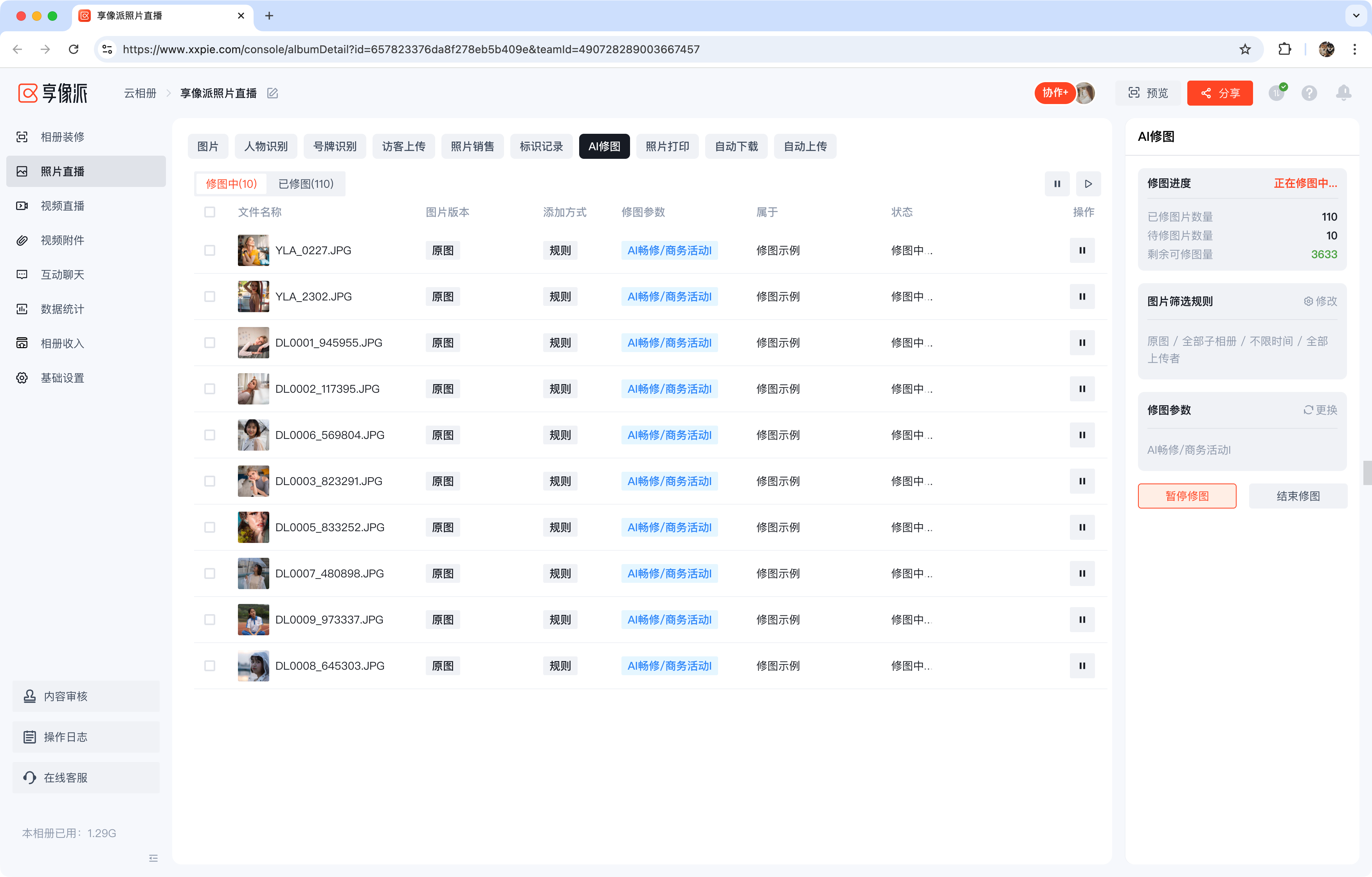The height and width of the screenshot is (877, 1372).
Task: Open the 人物识别 tab
Action: 265,146
